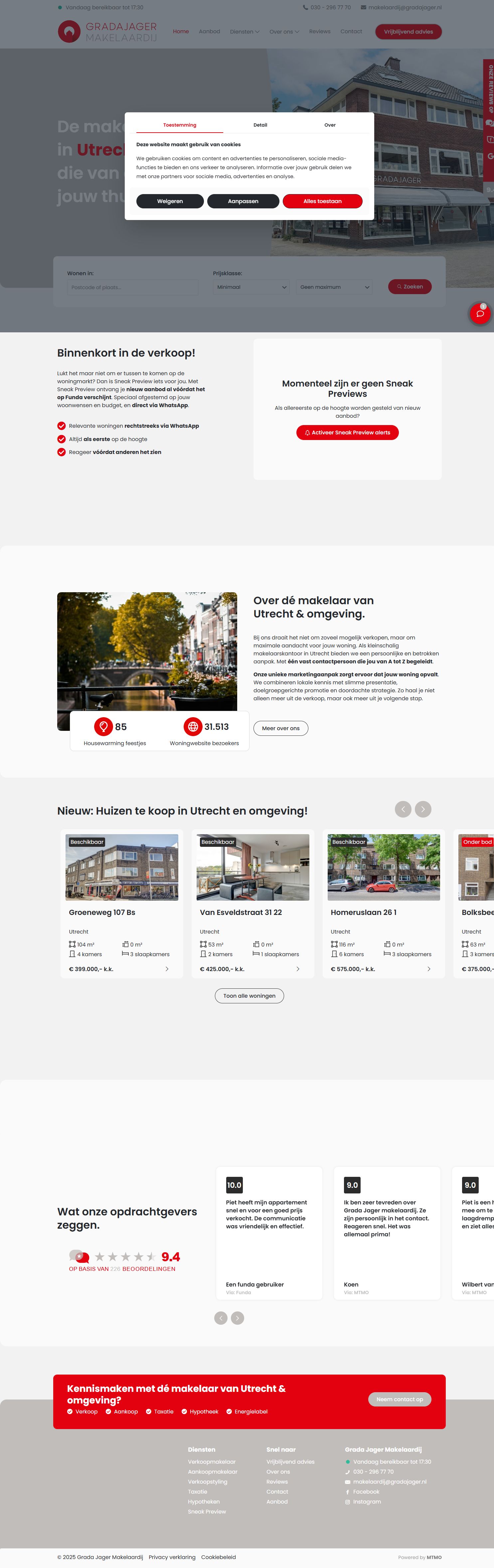This screenshot has height=1568, width=494.
Task: Click the Vrijblijvend advies button
Action: point(408,32)
